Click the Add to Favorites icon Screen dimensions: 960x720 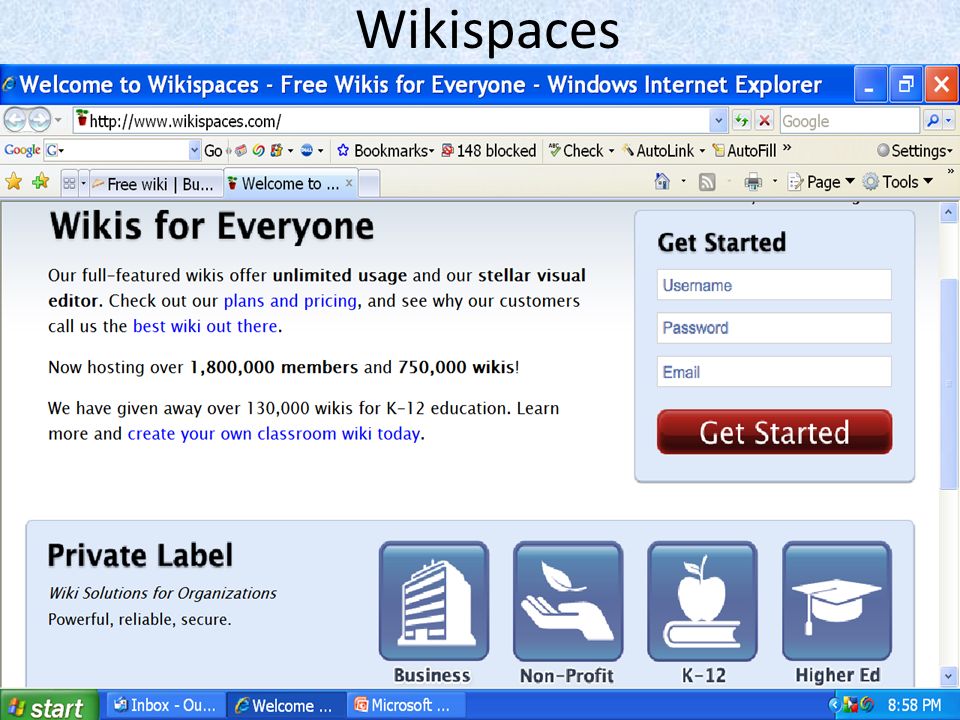(x=41, y=182)
